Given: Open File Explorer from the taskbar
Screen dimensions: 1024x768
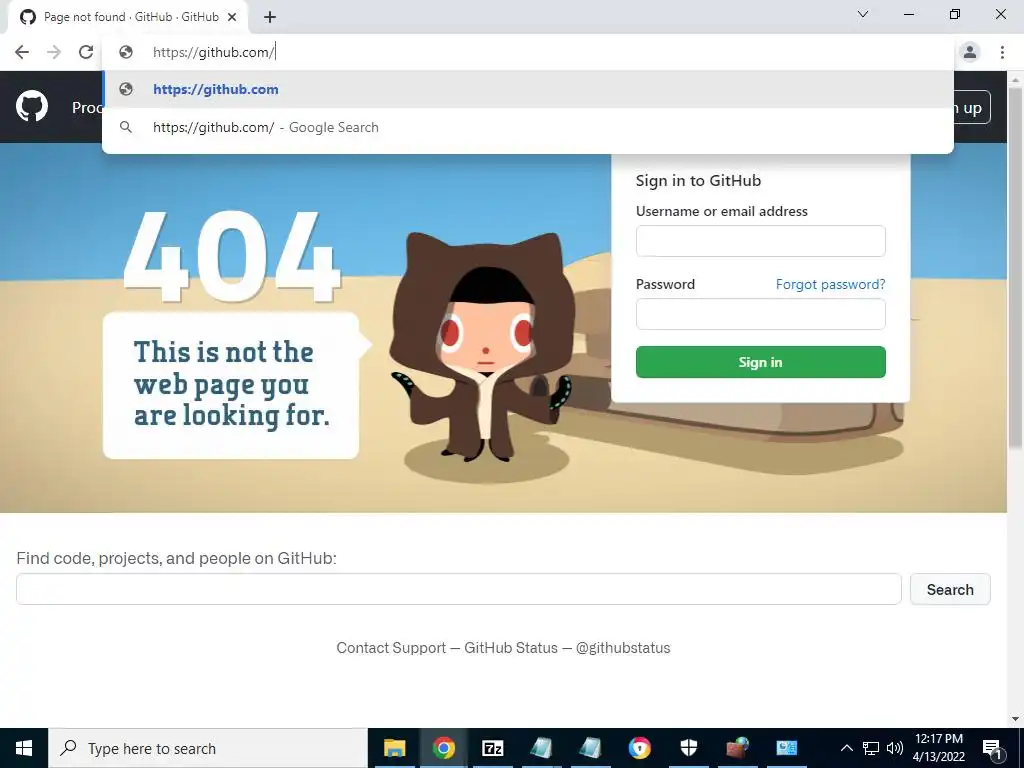Looking at the screenshot, I should (x=394, y=748).
